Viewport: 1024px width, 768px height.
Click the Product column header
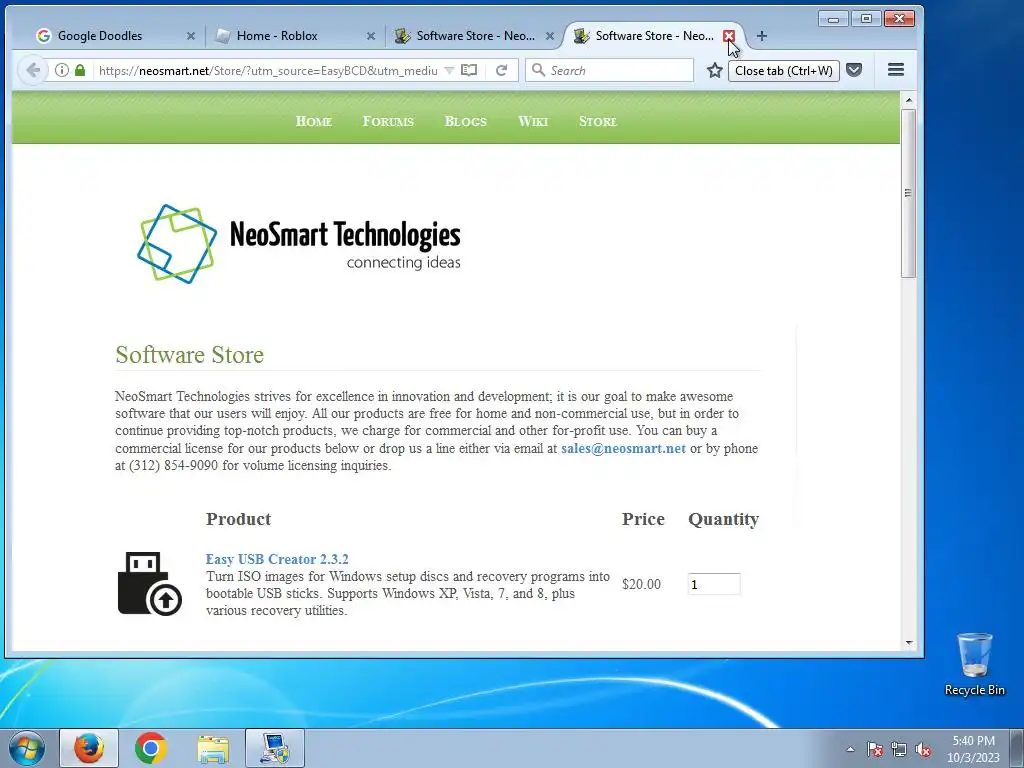click(238, 519)
